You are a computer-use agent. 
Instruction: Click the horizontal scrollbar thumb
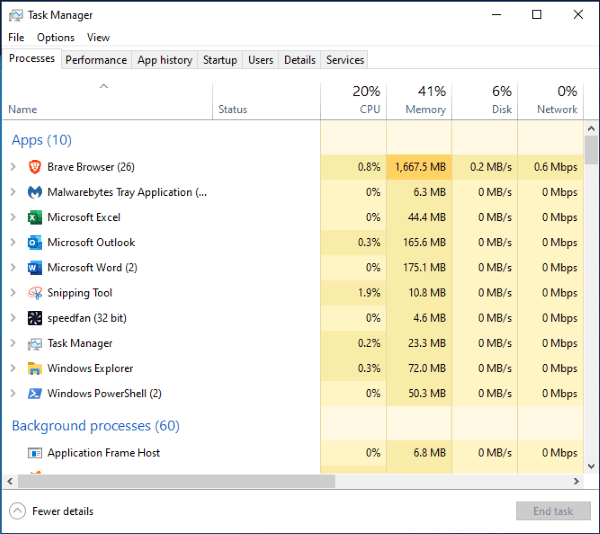(x=176, y=481)
